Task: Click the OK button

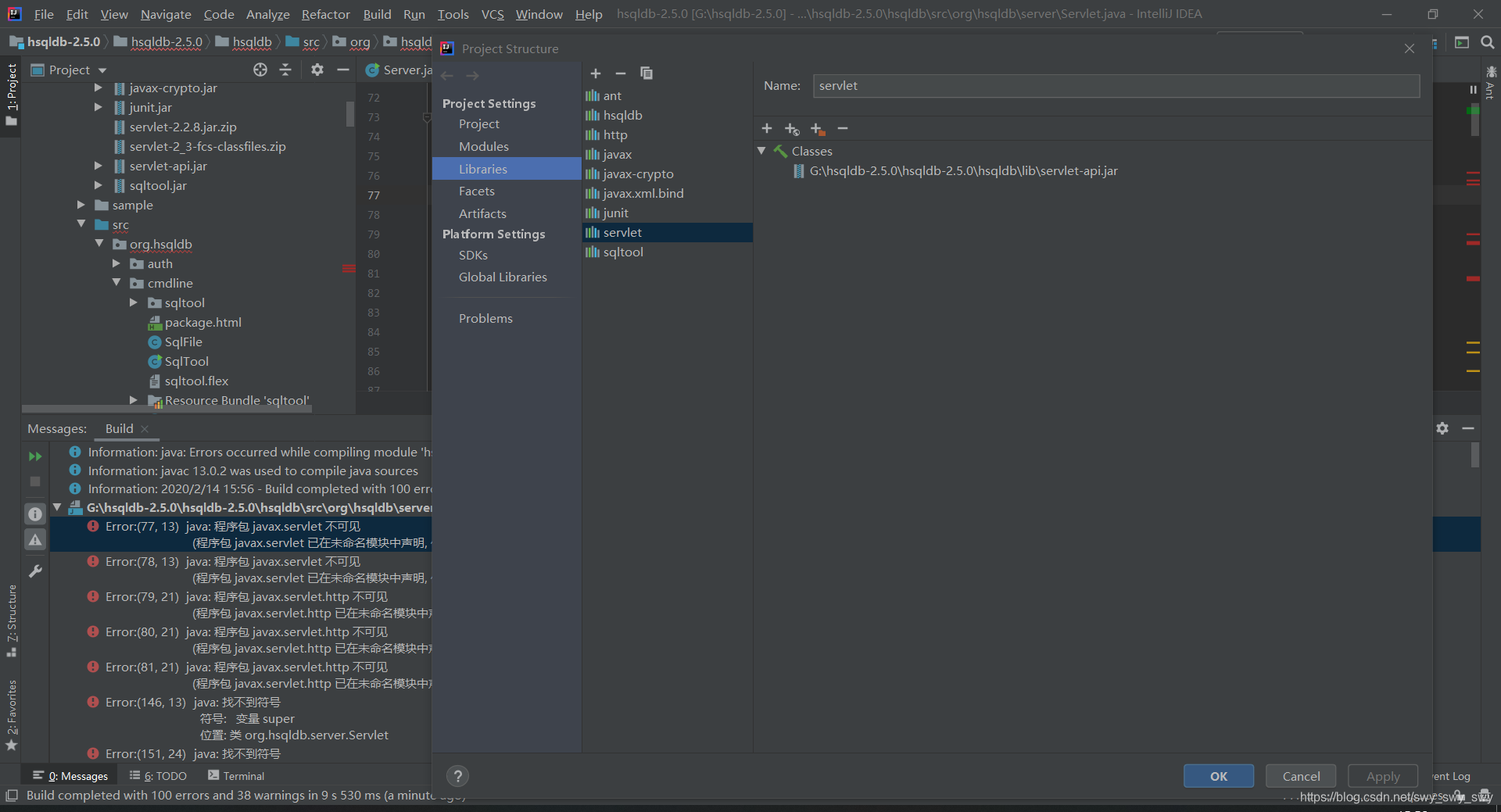Action: click(1219, 776)
